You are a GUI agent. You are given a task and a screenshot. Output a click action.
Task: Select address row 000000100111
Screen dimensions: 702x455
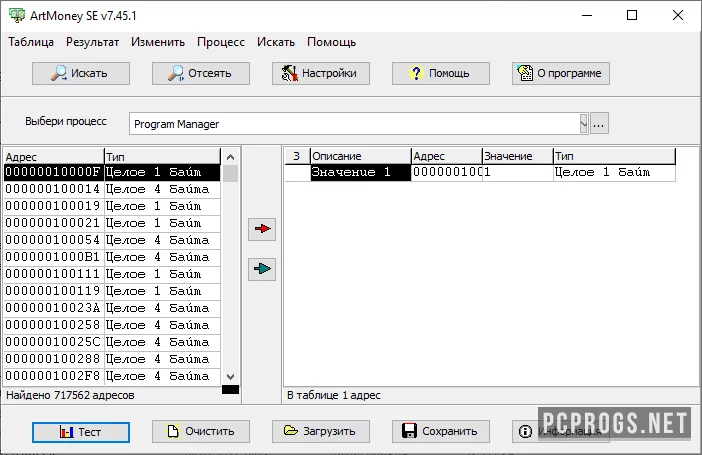point(112,275)
